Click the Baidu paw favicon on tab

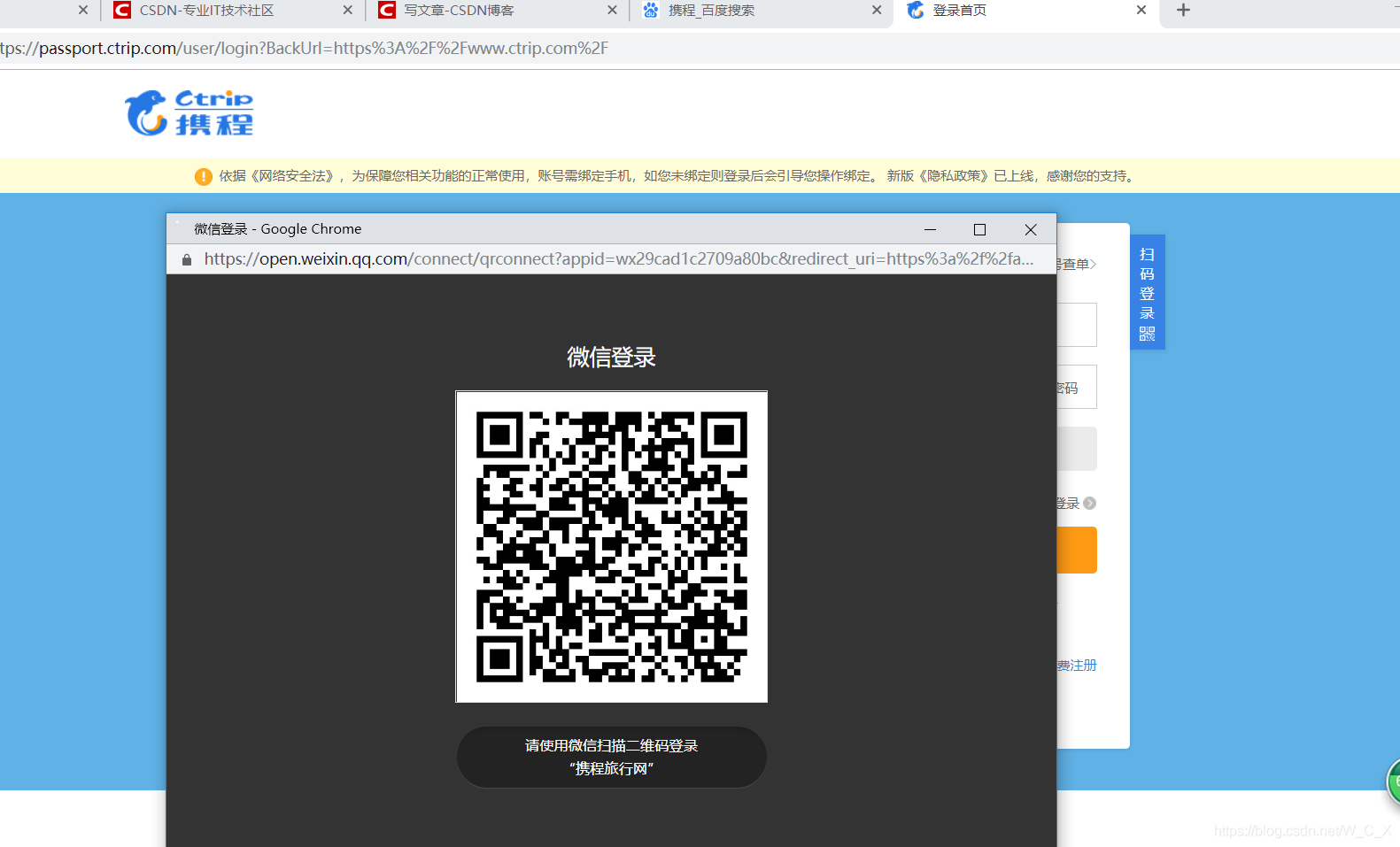point(651,11)
